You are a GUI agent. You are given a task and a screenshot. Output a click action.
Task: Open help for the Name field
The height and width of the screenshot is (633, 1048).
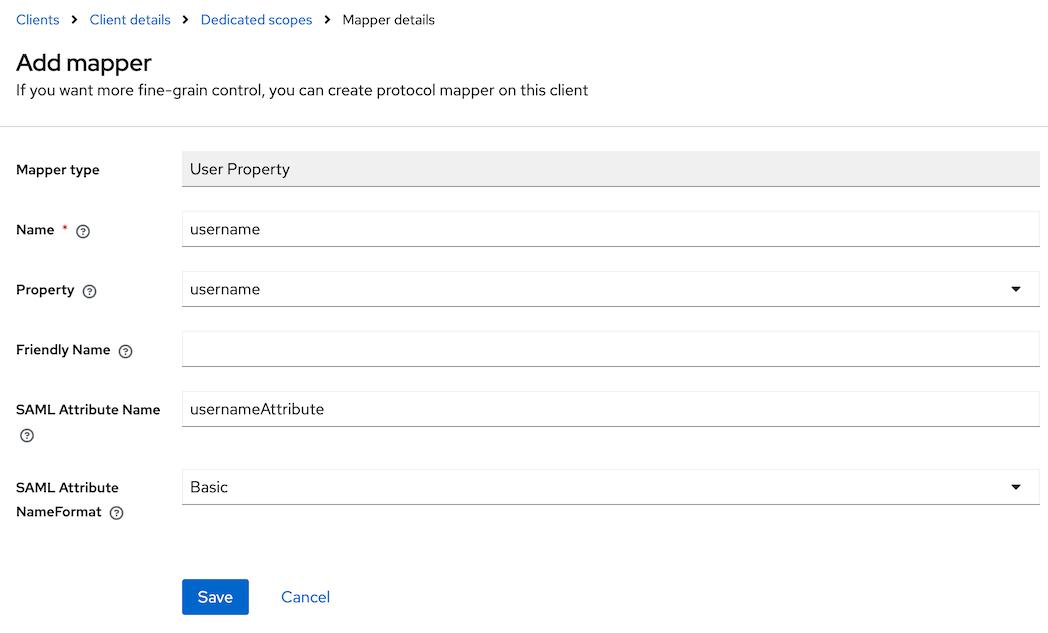click(x=83, y=231)
